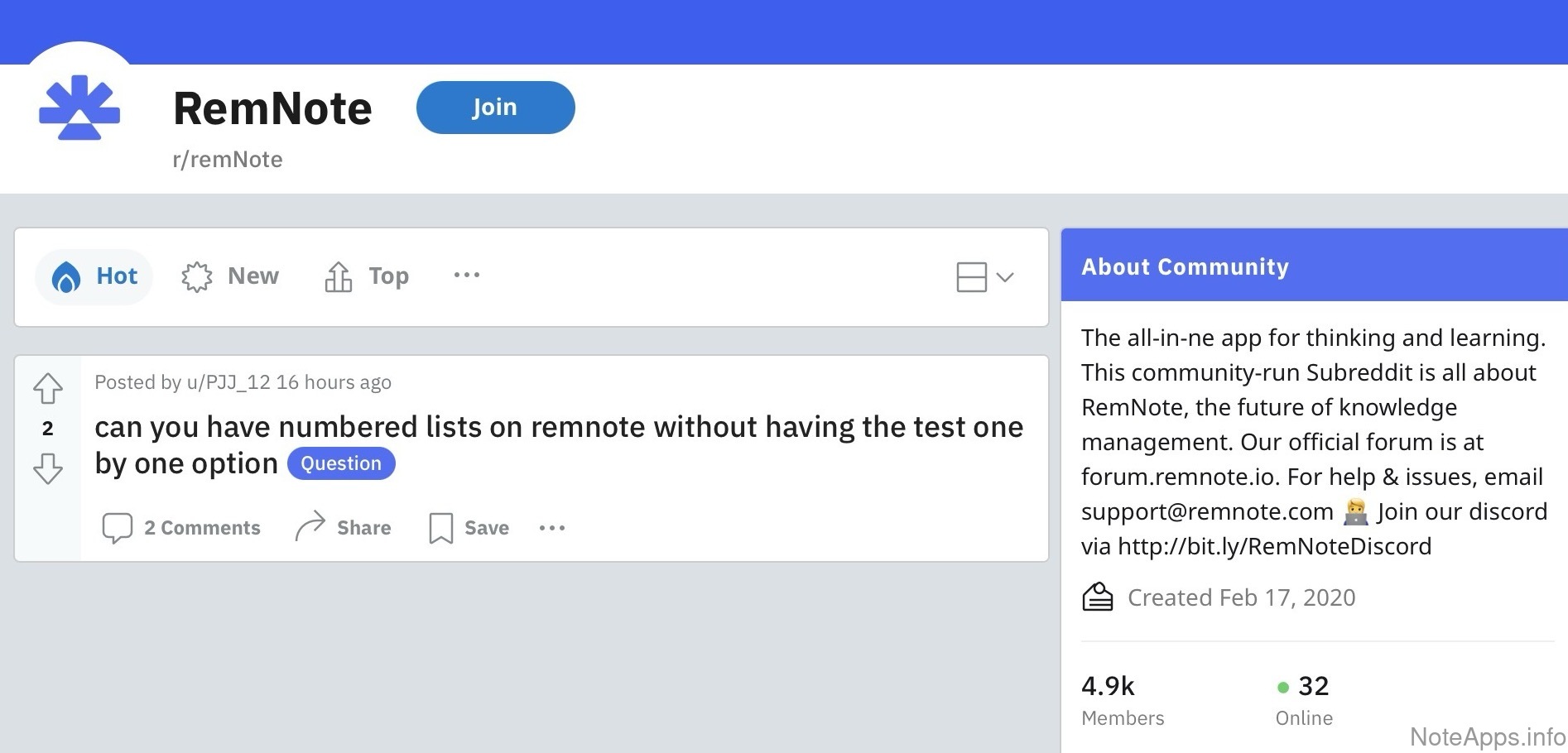
Task: Click the cake day created icon
Action: (x=1098, y=597)
